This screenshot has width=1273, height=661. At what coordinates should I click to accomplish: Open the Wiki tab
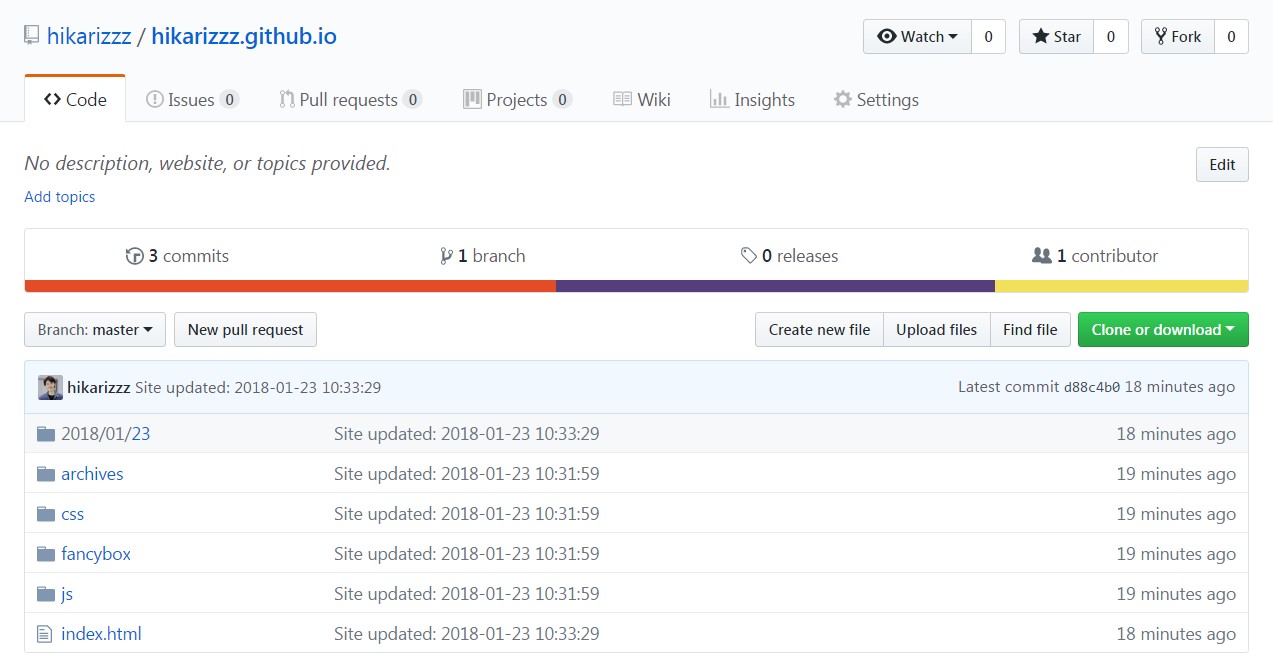[641, 99]
